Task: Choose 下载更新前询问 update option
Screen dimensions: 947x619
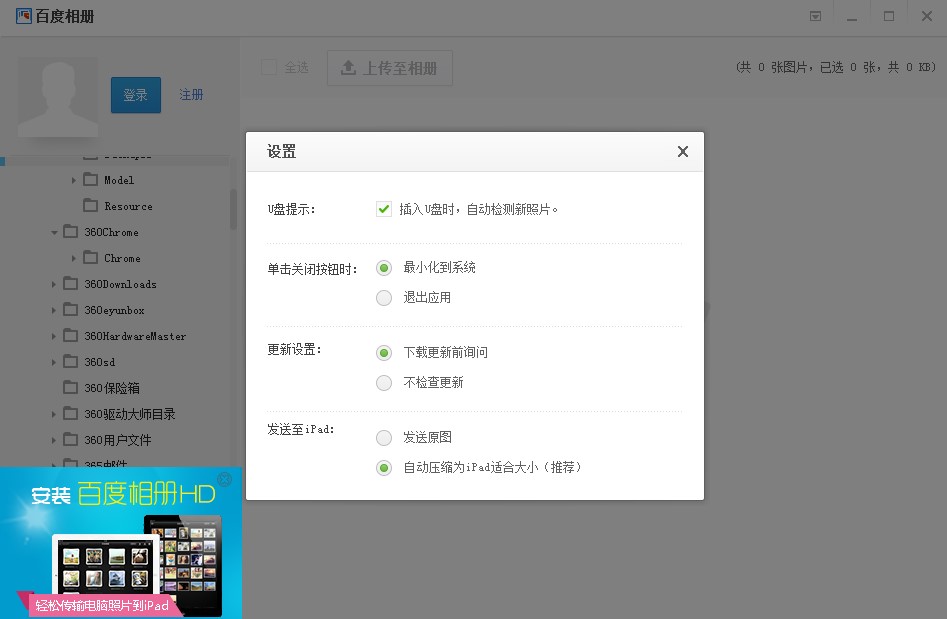Action: (x=384, y=353)
